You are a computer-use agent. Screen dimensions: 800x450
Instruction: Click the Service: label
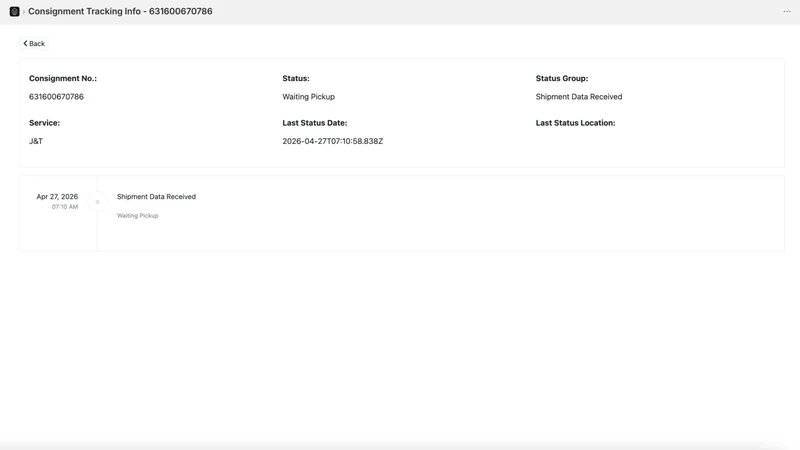(44, 122)
